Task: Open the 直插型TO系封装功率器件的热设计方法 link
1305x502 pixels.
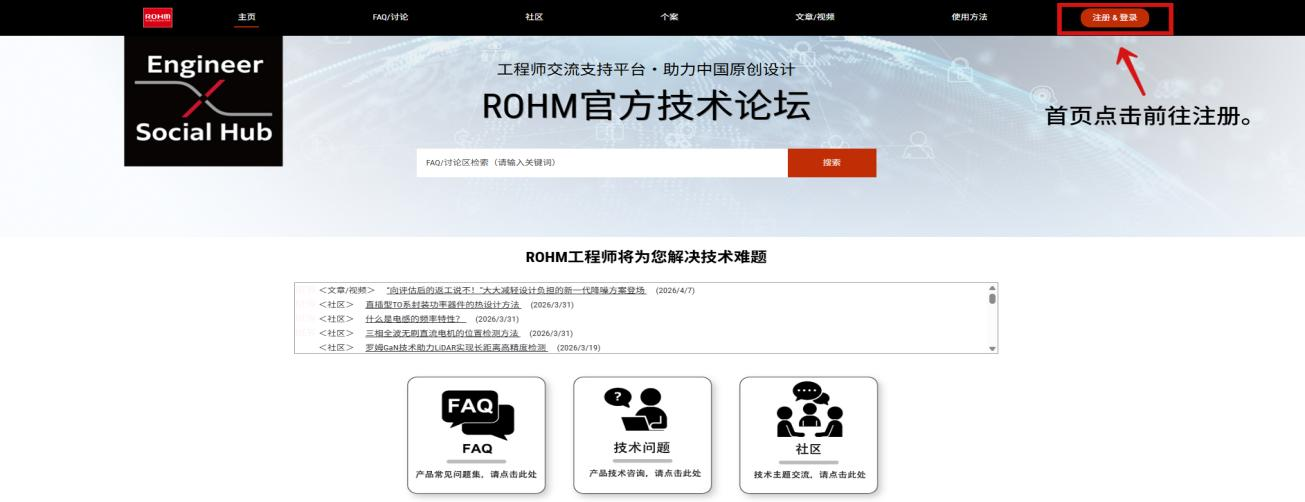Action: click(442, 304)
